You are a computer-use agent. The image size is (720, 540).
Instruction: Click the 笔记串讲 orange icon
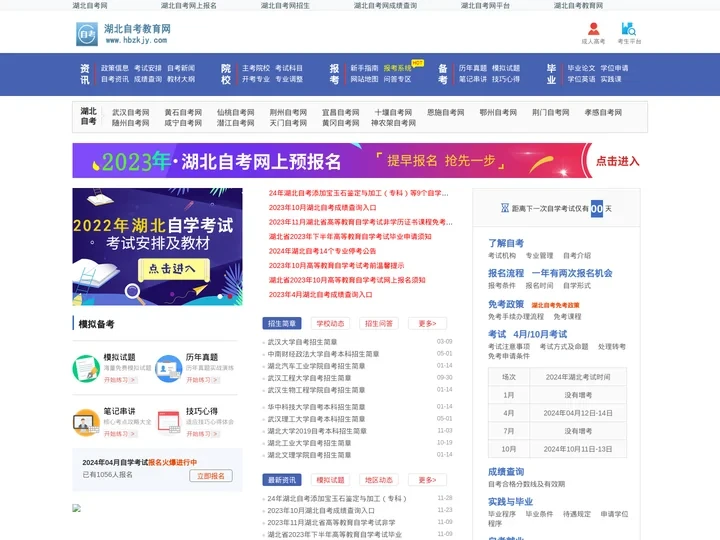[86, 422]
